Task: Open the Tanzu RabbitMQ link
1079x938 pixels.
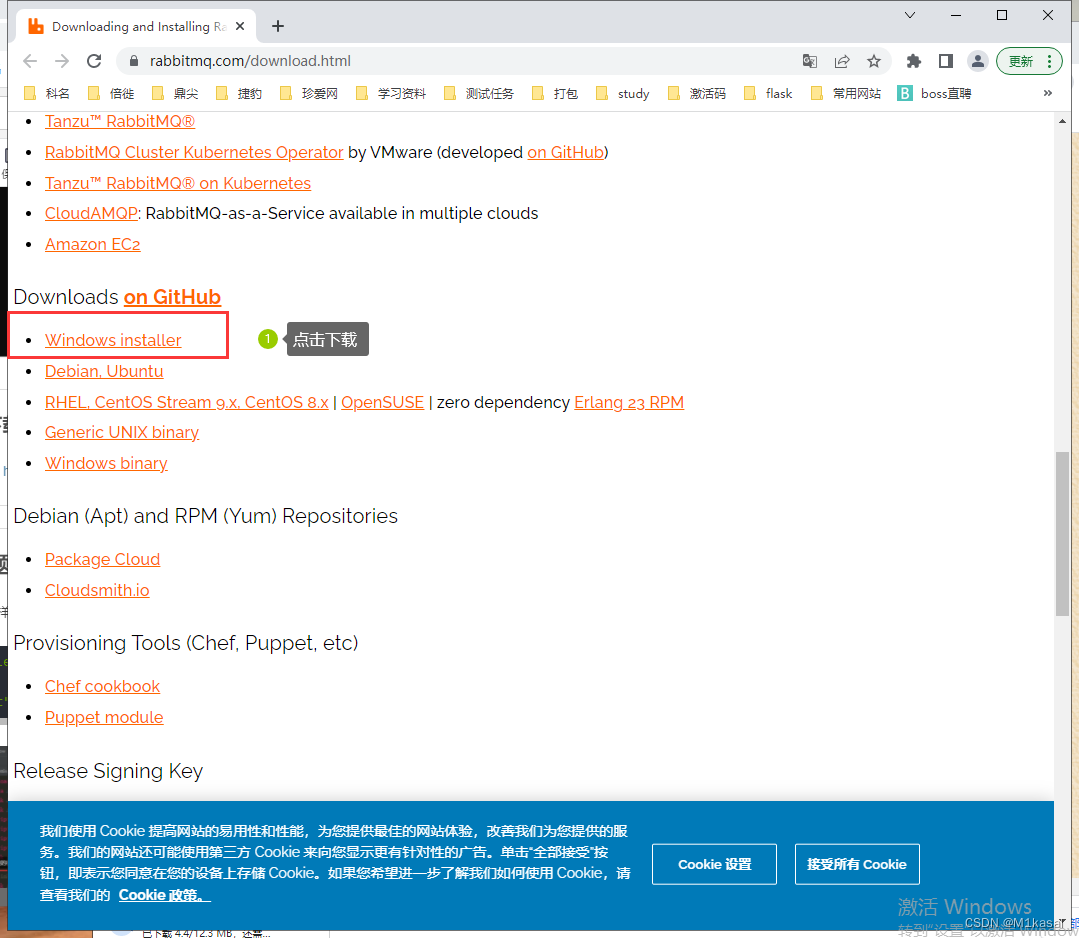Action: pyautogui.click(x=120, y=122)
